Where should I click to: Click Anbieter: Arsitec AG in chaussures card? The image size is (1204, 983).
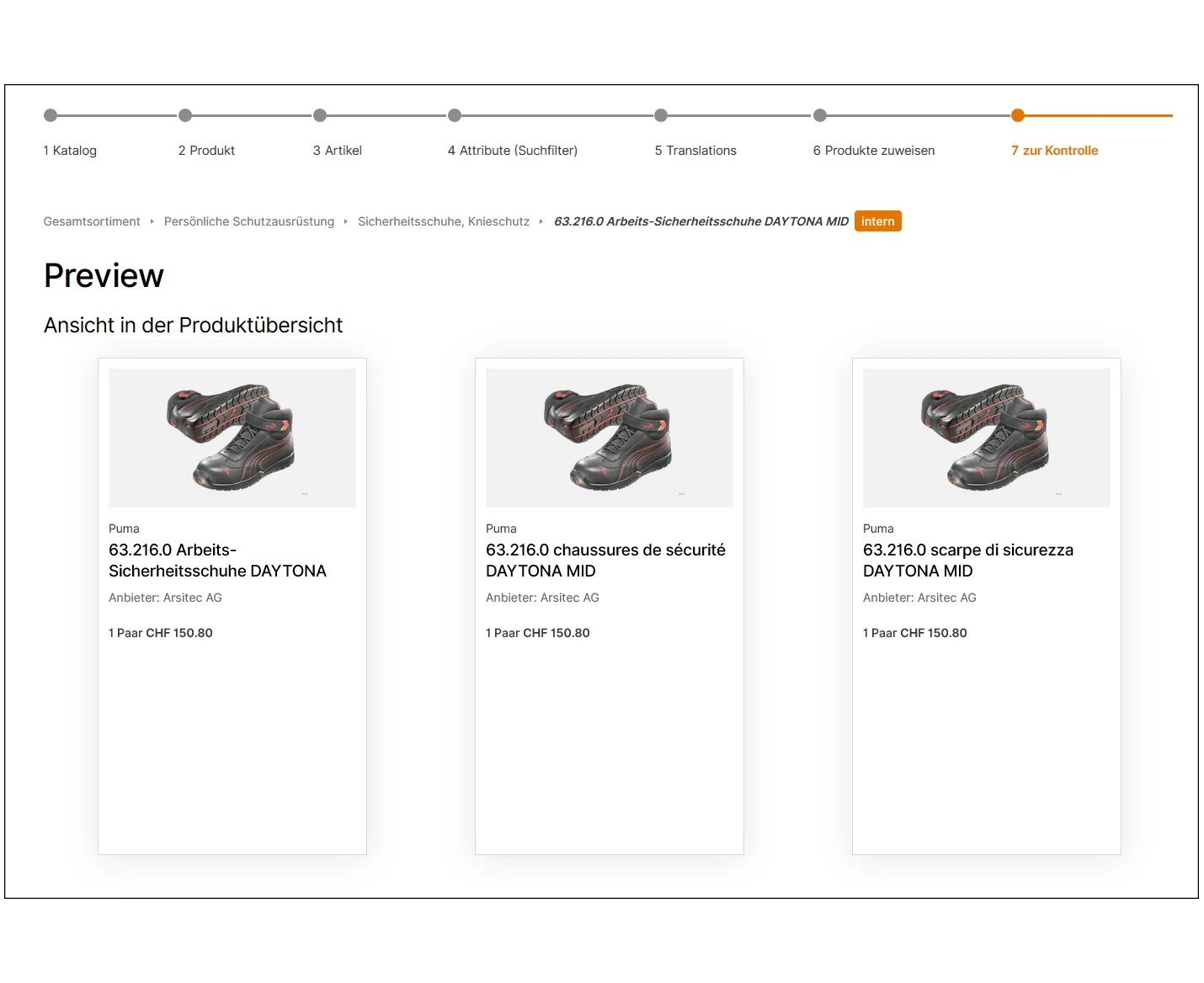click(542, 598)
